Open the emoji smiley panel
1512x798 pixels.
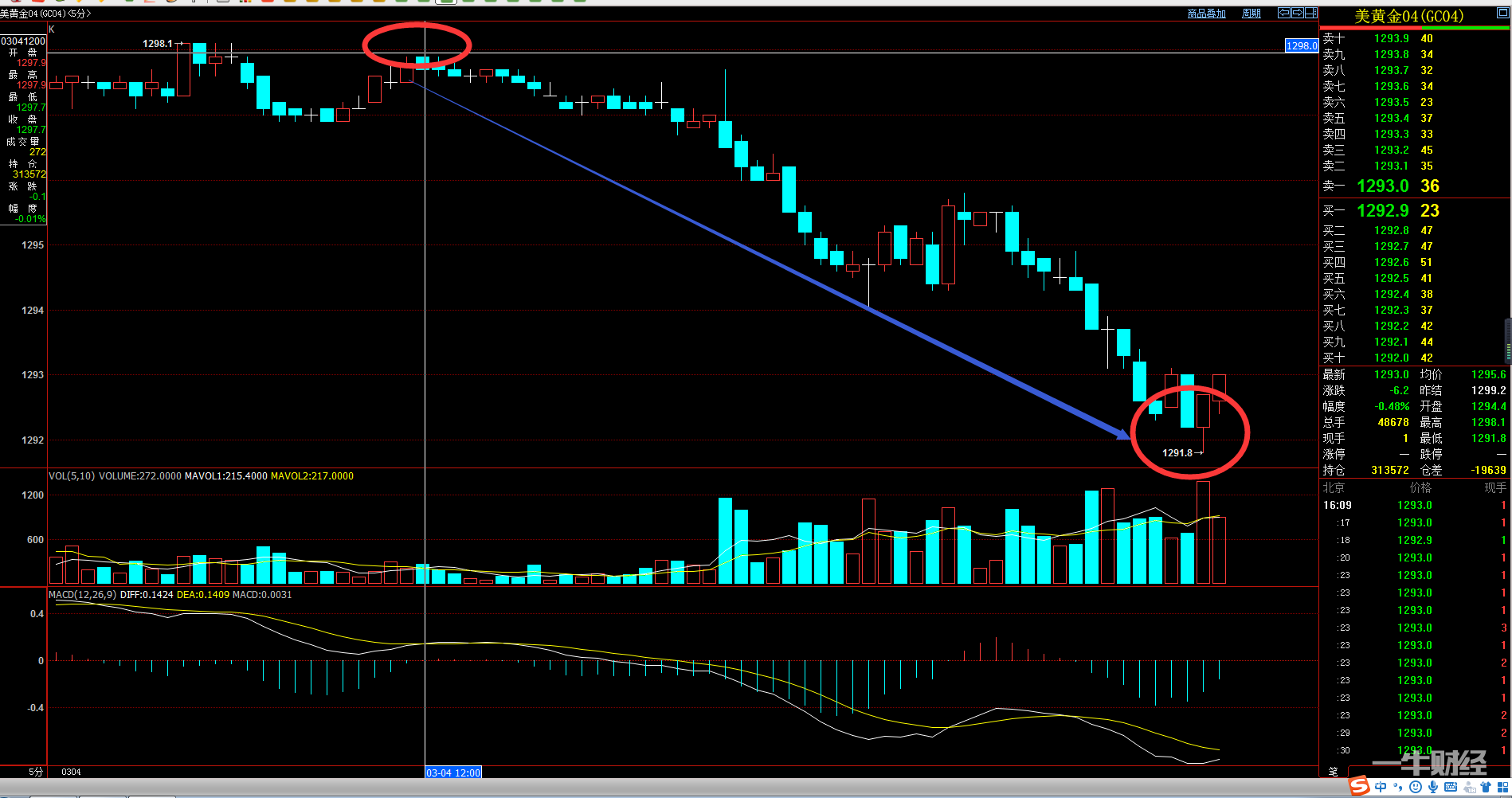tap(1416, 787)
